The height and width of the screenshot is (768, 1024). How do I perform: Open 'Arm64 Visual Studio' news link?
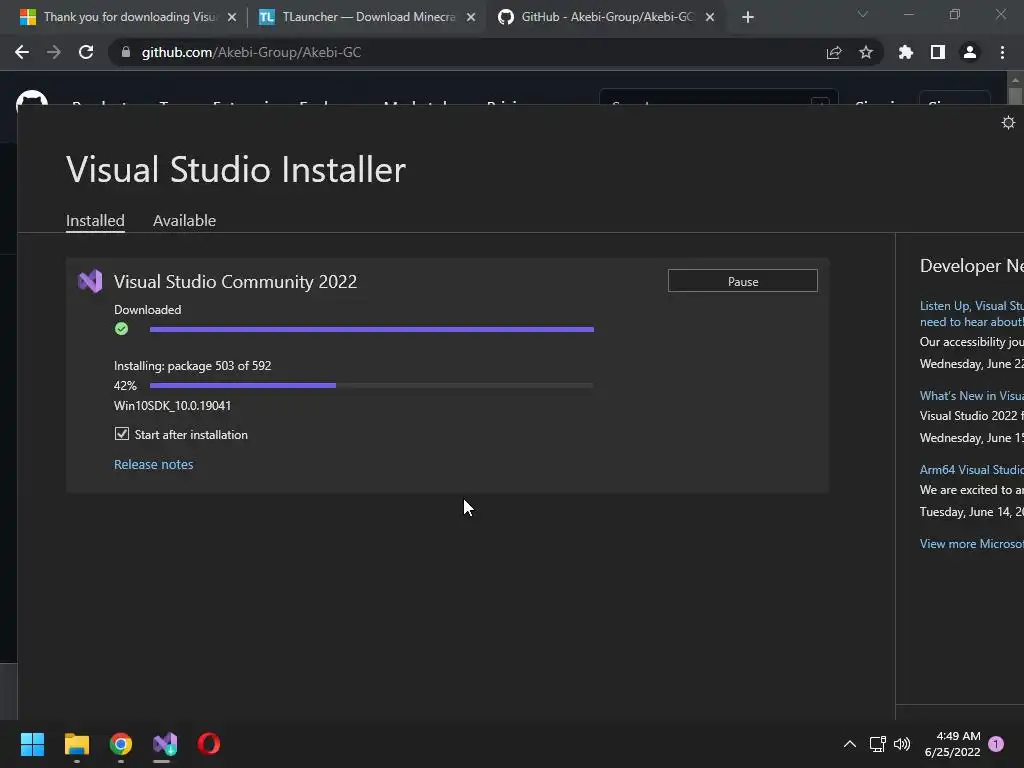972,470
